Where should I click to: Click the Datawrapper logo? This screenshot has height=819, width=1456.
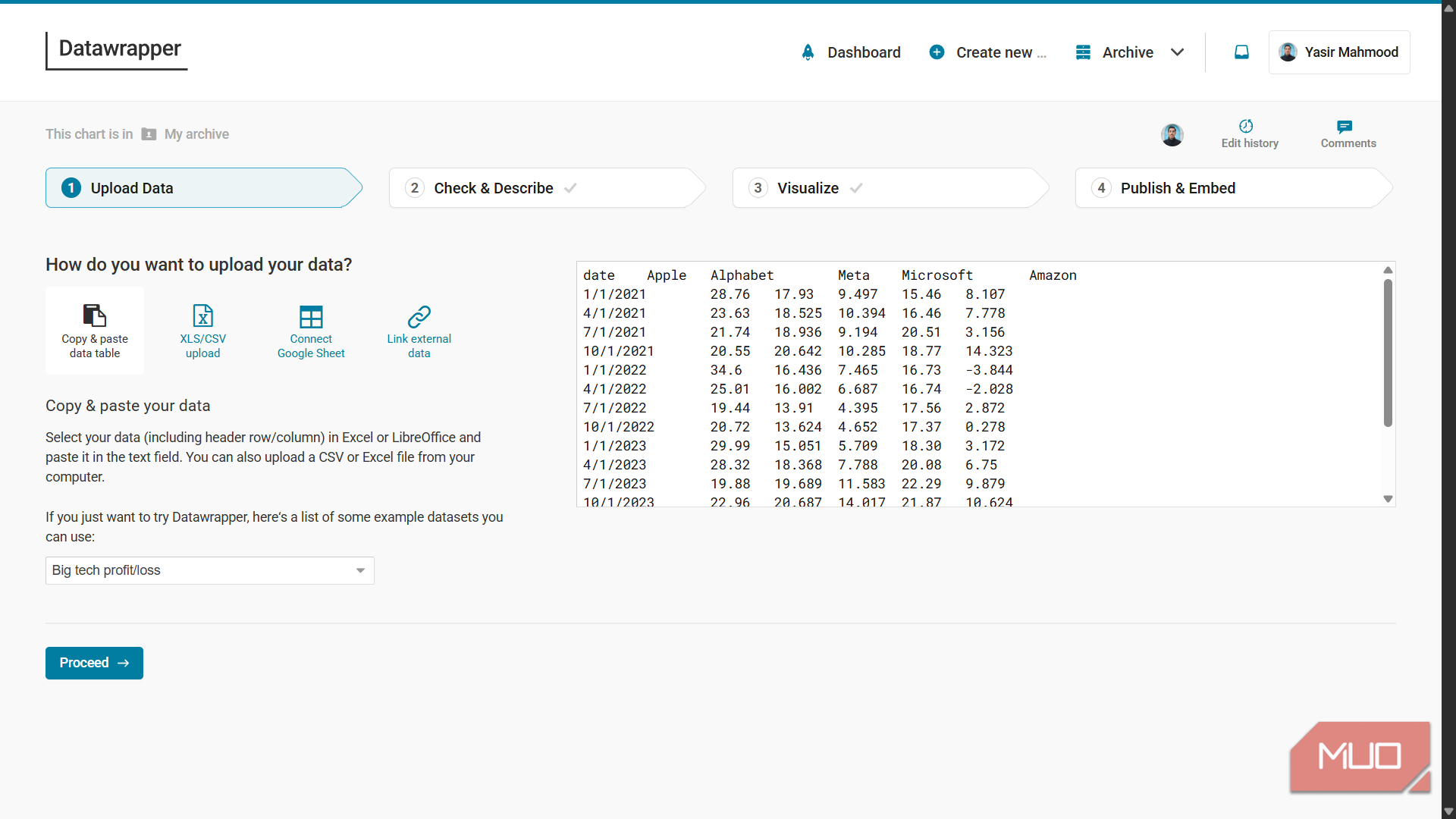(x=117, y=50)
